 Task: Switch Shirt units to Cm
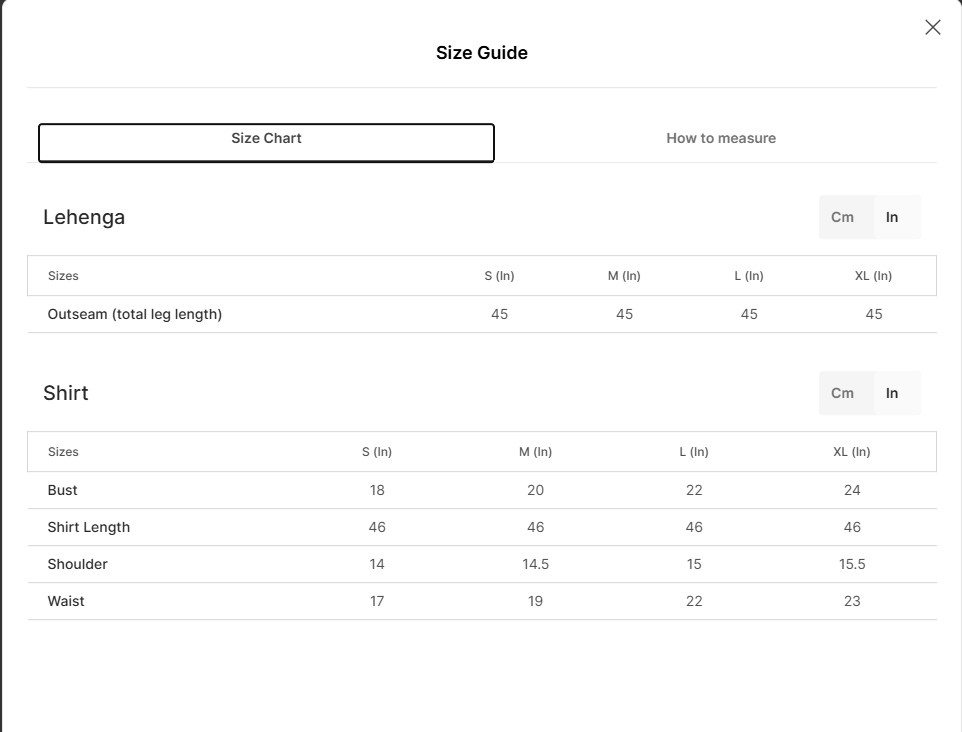tap(843, 393)
